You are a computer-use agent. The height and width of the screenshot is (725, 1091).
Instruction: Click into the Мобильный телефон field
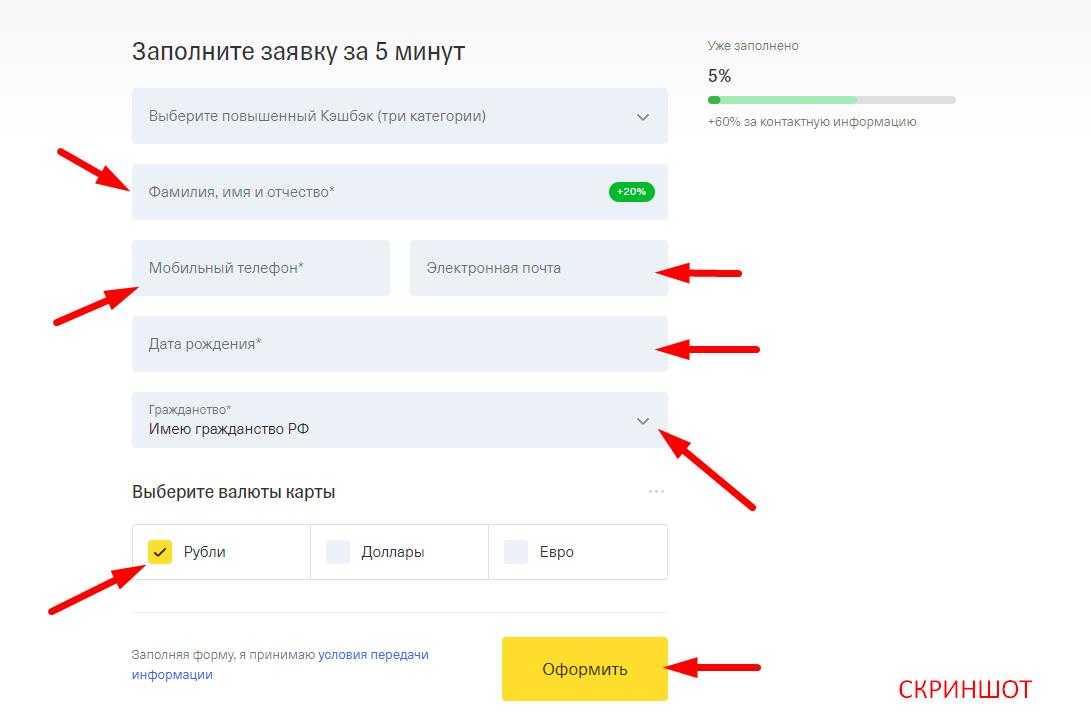click(x=260, y=268)
